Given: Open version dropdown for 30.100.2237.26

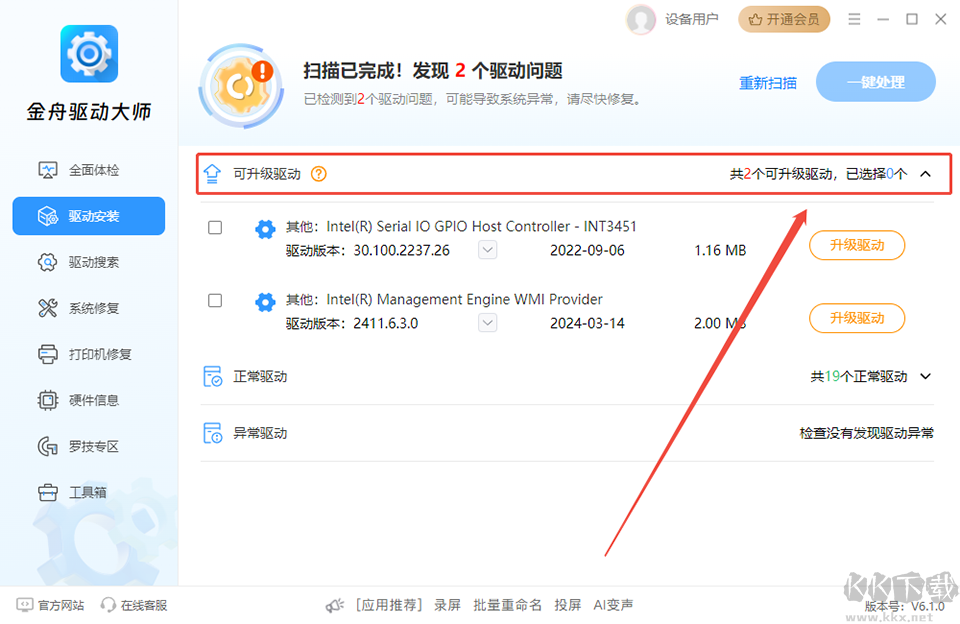Looking at the screenshot, I should click(x=487, y=250).
